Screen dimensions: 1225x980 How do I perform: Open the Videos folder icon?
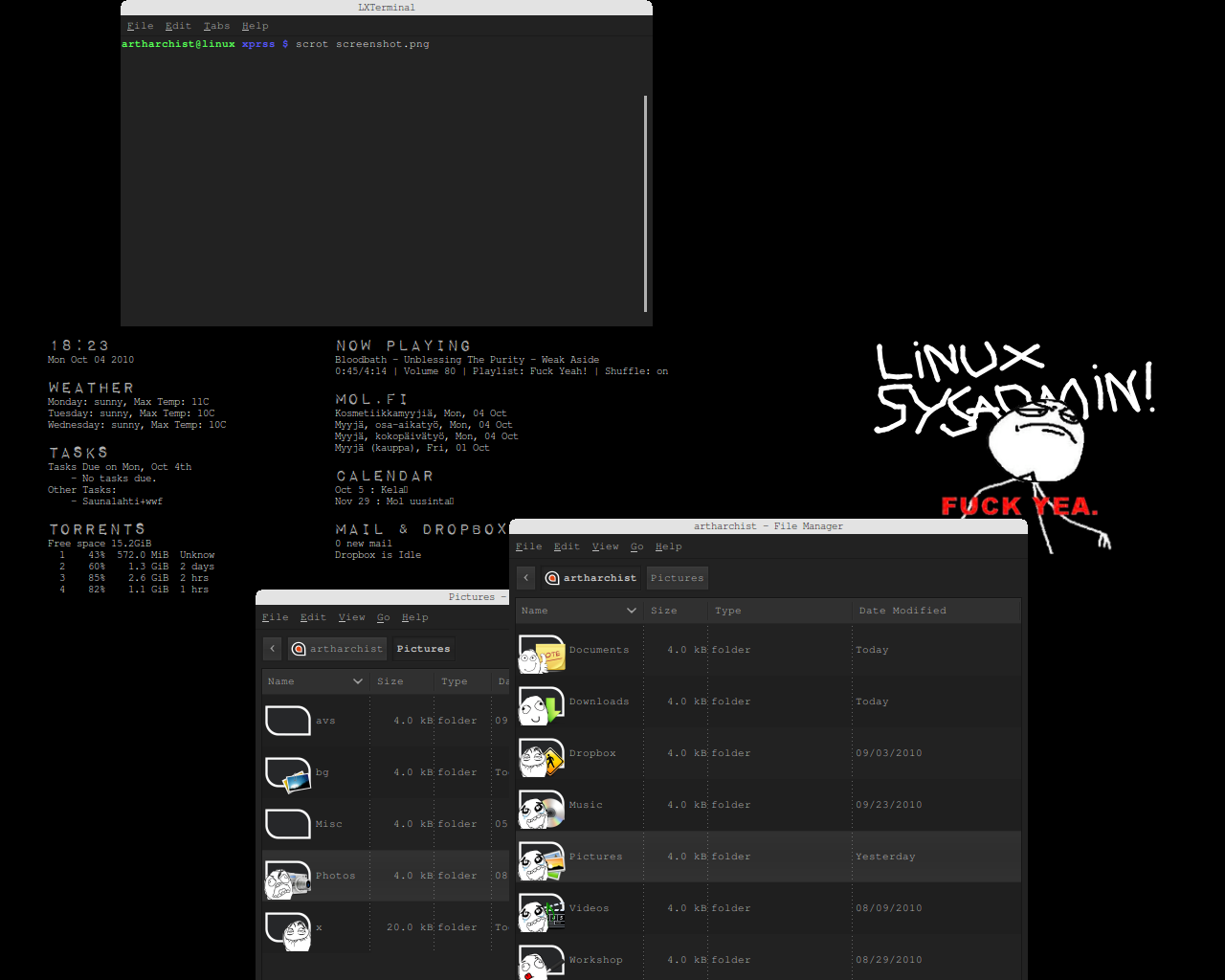pos(542,912)
